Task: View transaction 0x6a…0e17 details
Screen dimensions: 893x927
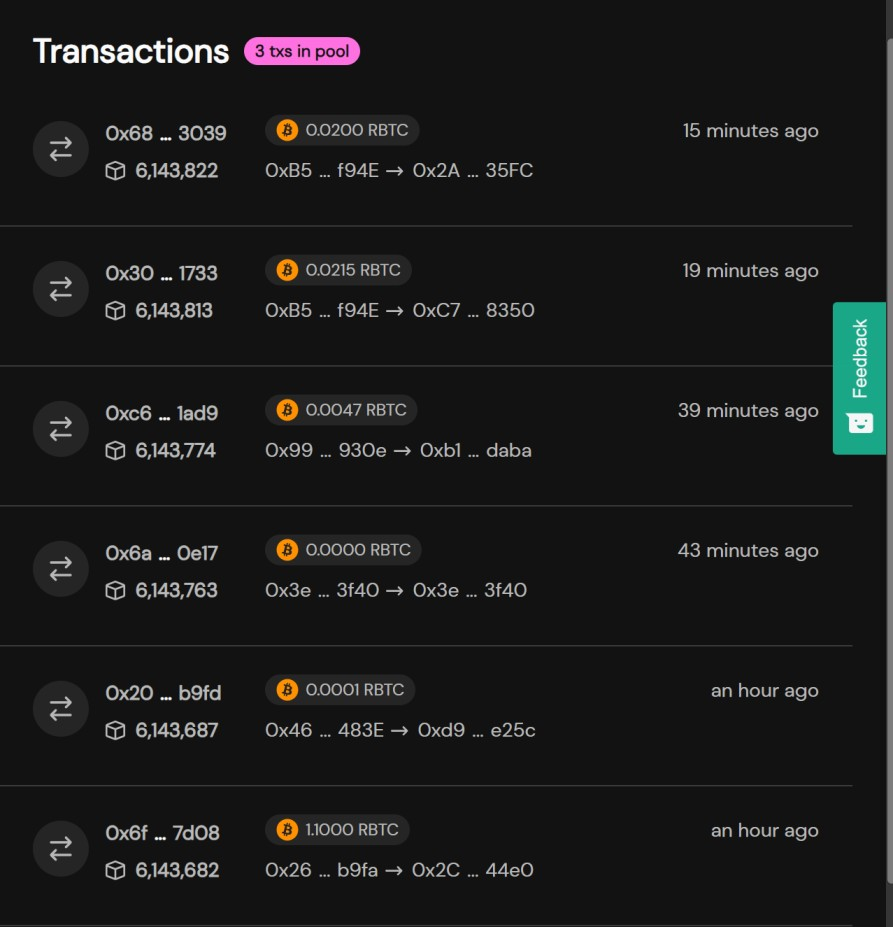Action: (164, 551)
